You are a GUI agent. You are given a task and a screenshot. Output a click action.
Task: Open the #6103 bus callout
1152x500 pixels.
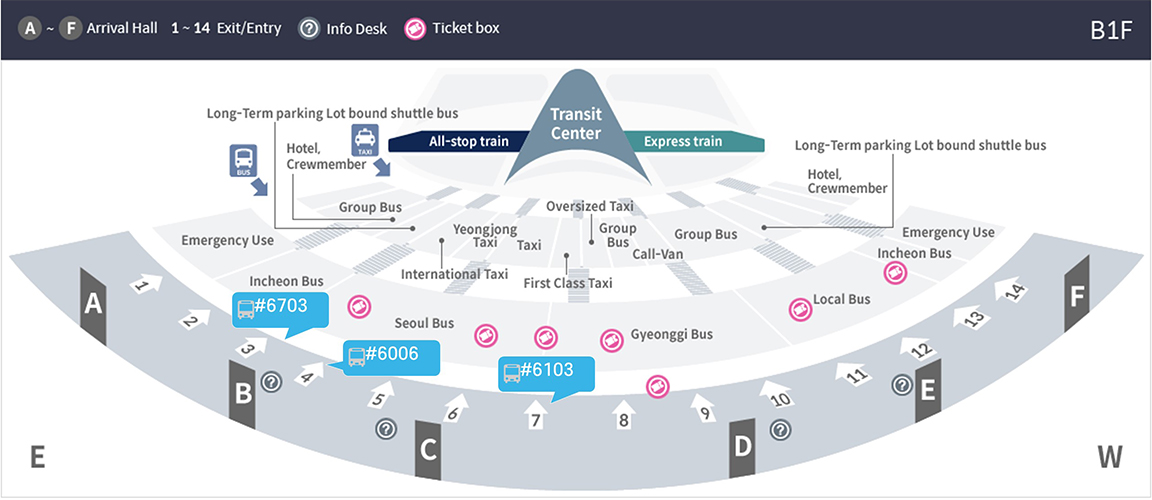click(546, 373)
